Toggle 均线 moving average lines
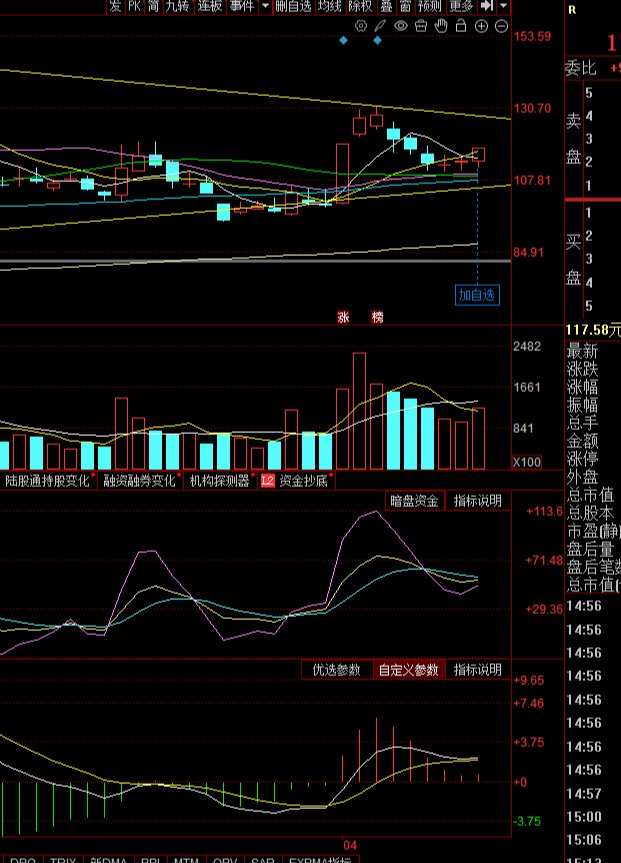The height and width of the screenshot is (863, 621). (x=329, y=6)
